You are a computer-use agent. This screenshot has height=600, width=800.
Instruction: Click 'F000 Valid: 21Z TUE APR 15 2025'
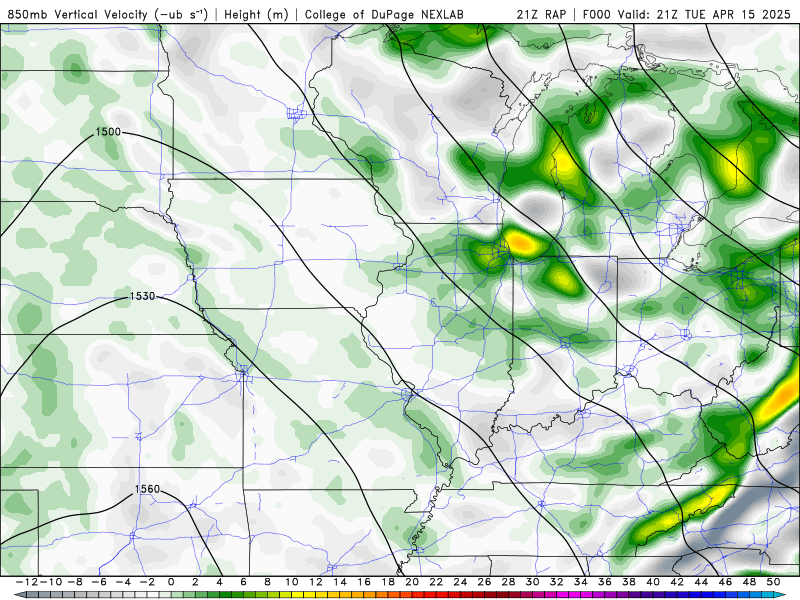click(x=686, y=14)
